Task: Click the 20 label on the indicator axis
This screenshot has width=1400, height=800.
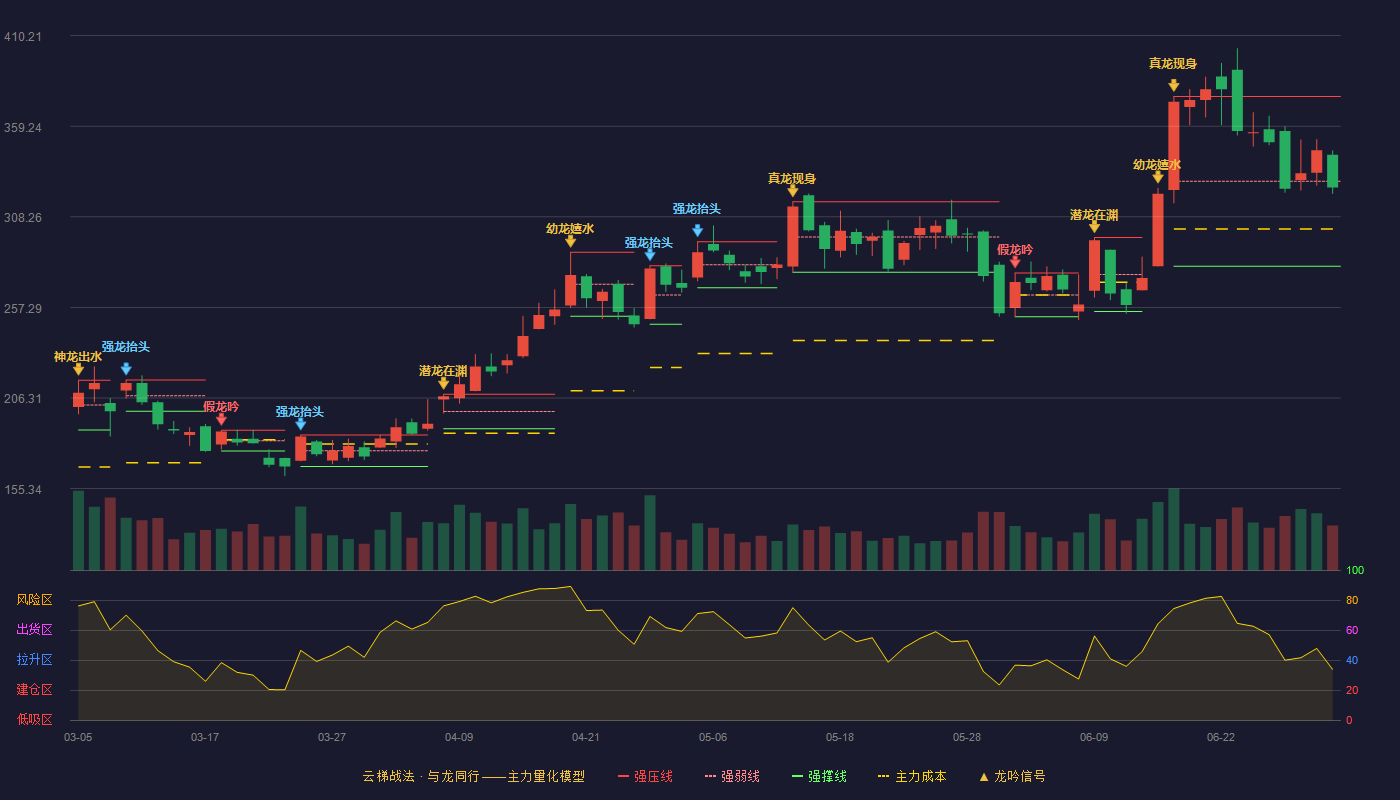Action: pyautogui.click(x=1352, y=691)
